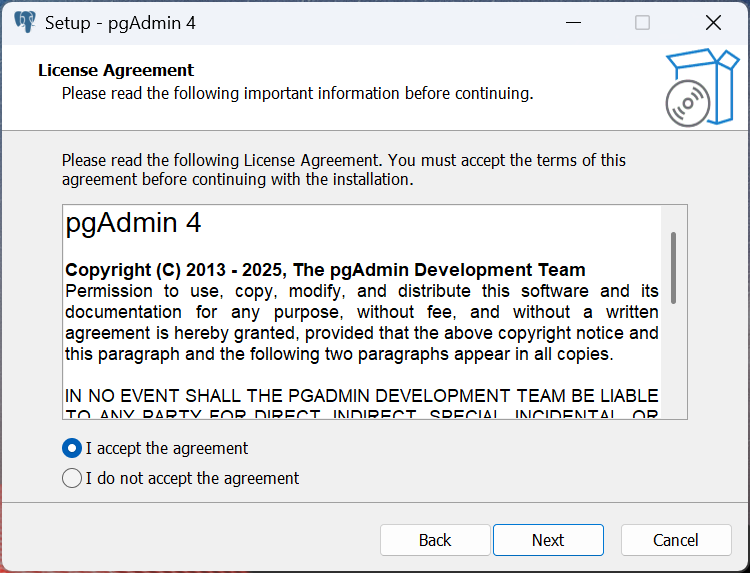The width and height of the screenshot is (750, 573).
Task: Close the pgAdmin 4 Setup window
Action: coord(713,22)
